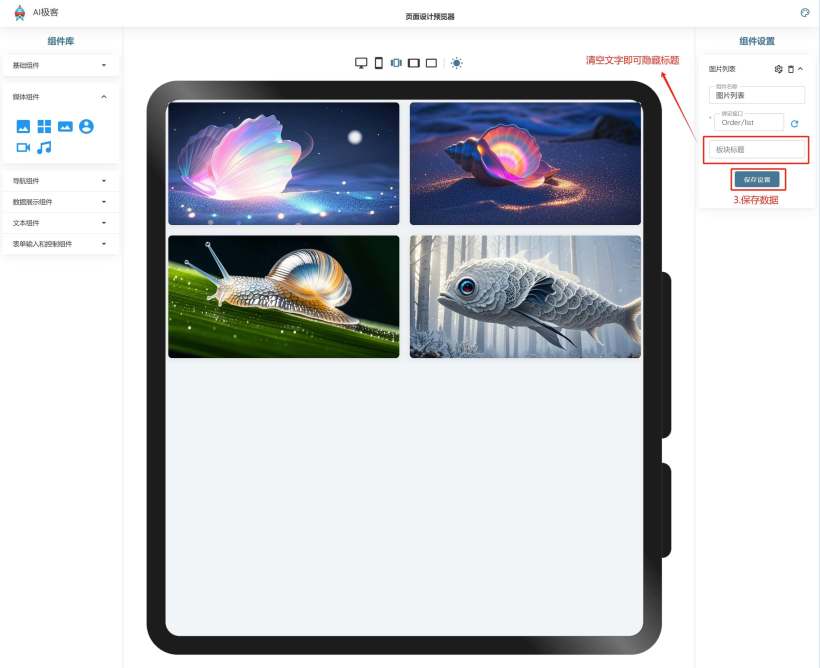The width and height of the screenshot is (820, 668).
Task: Toggle the vibrating phone orientation preview
Action: [x=396, y=63]
